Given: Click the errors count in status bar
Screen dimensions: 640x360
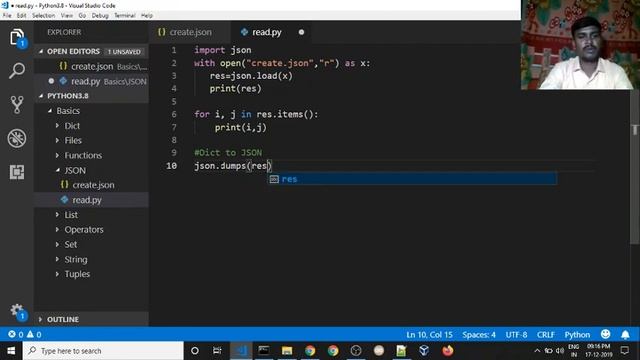Looking at the screenshot, I should (x=16, y=334).
